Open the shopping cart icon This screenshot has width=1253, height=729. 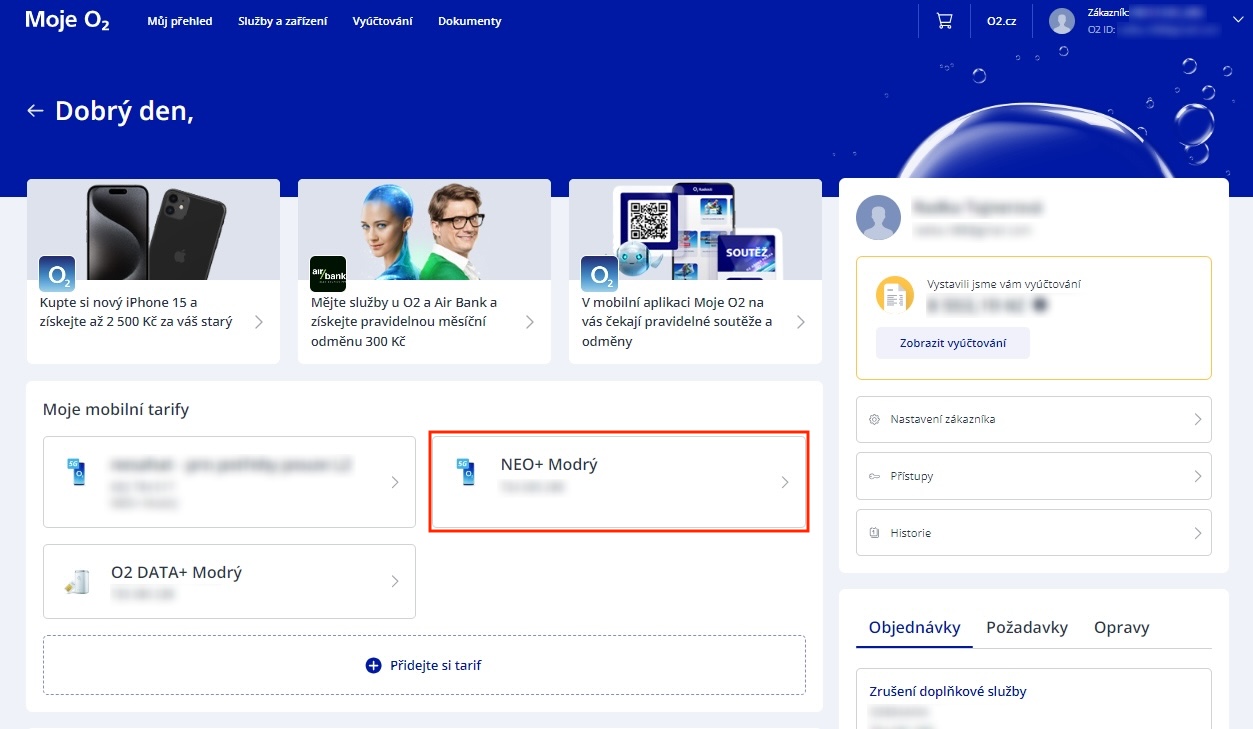pos(944,21)
